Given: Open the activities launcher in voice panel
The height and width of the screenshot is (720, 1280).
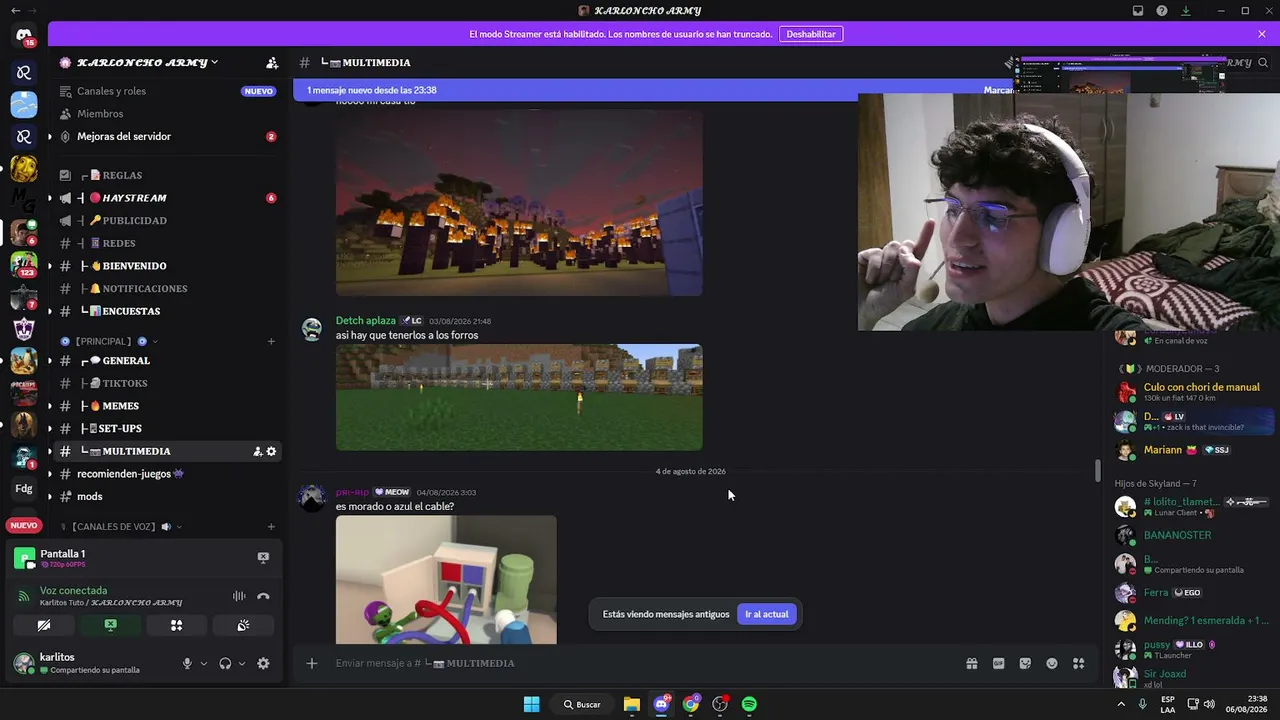Looking at the screenshot, I should point(176,625).
